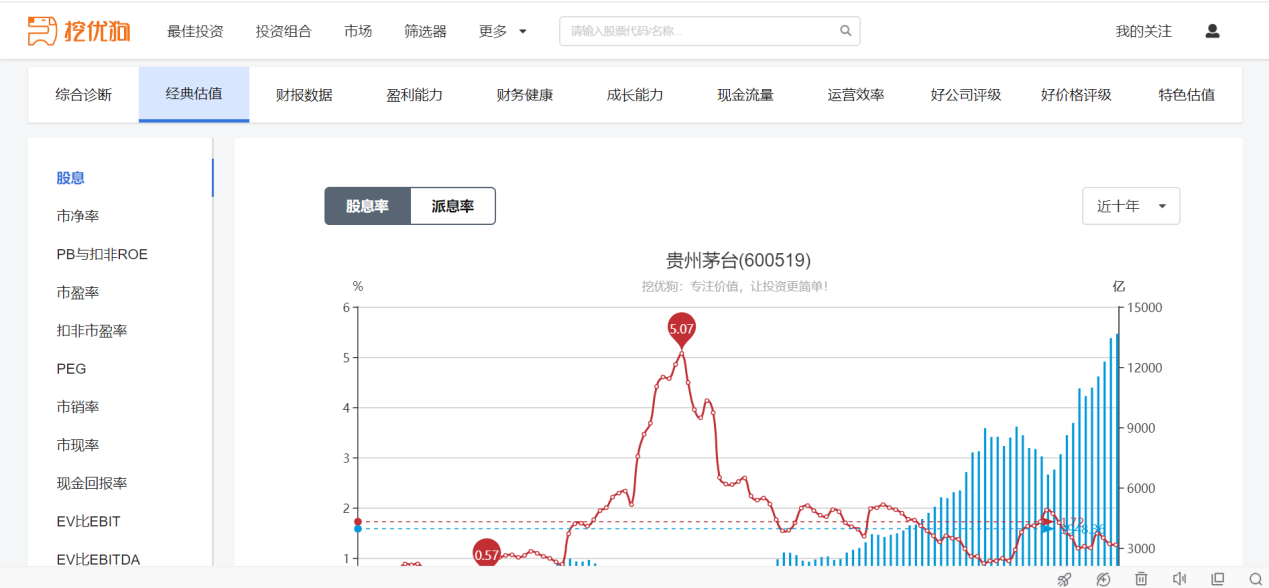Open 市场 in top navigation
1269x588 pixels.
click(358, 31)
